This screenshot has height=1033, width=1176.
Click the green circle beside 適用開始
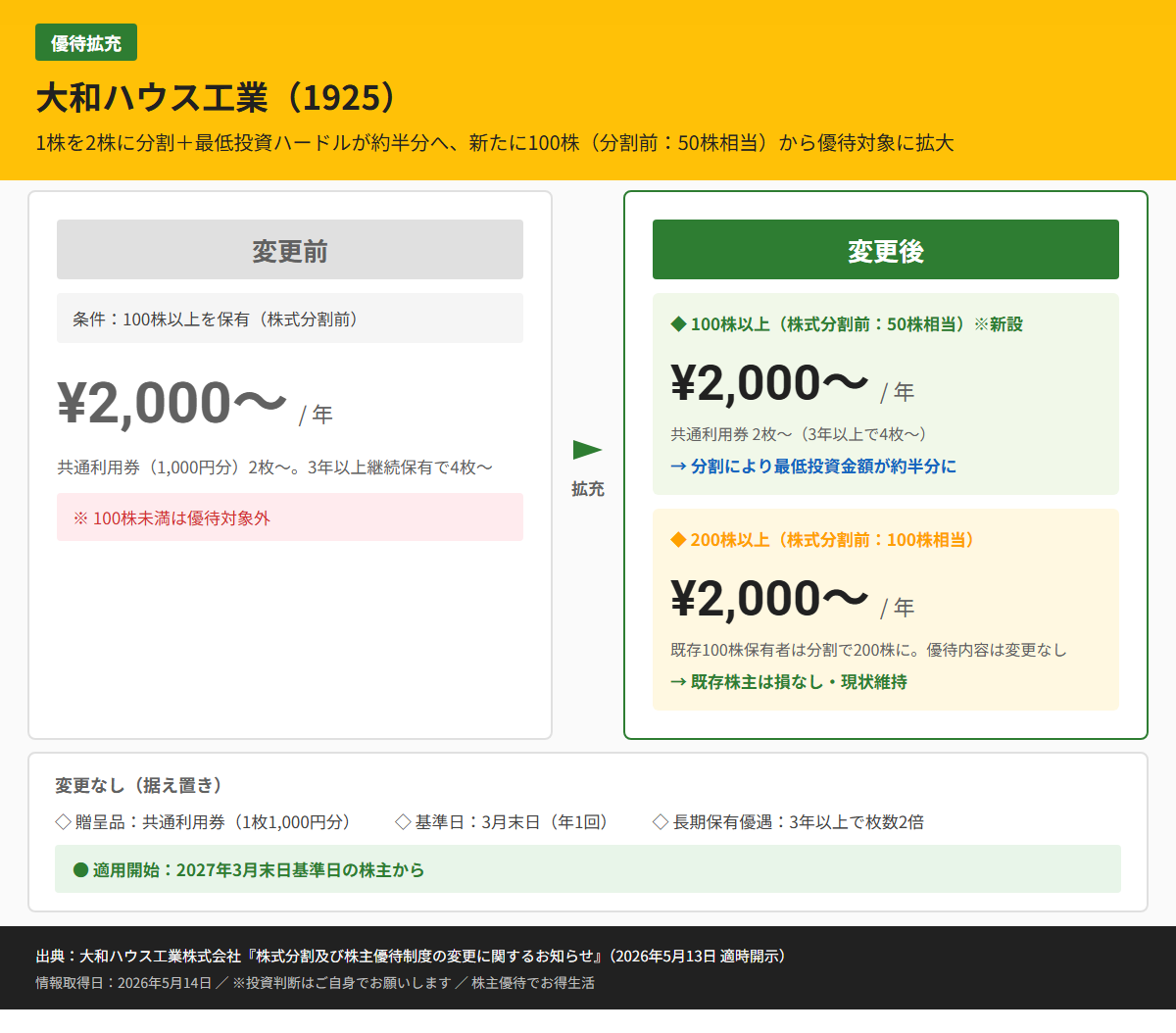81,870
